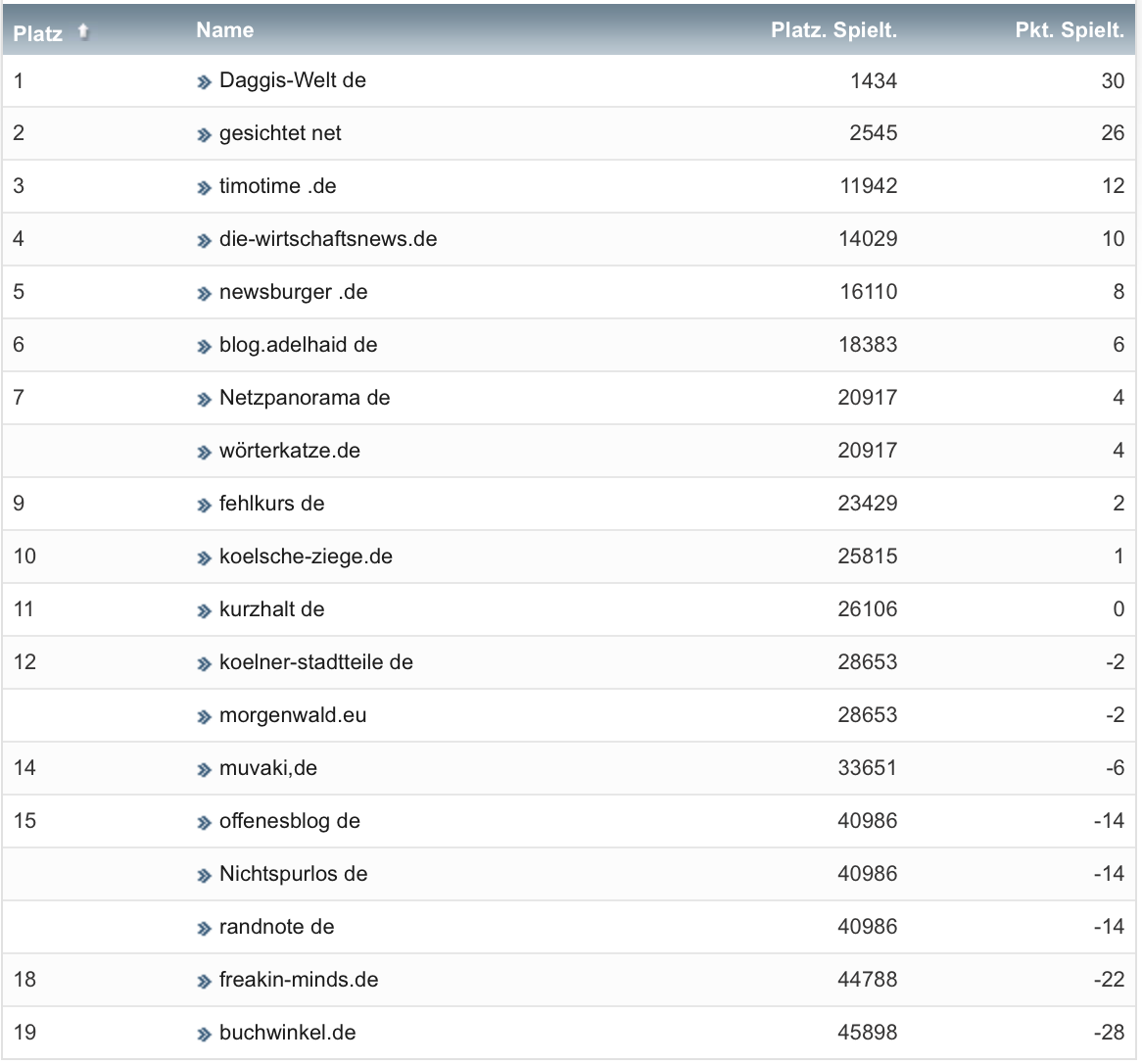The width and height of the screenshot is (1142, 1064).
Task: Click the arrow icon before blog.adelhaid de
Action: tap(204, 347)
